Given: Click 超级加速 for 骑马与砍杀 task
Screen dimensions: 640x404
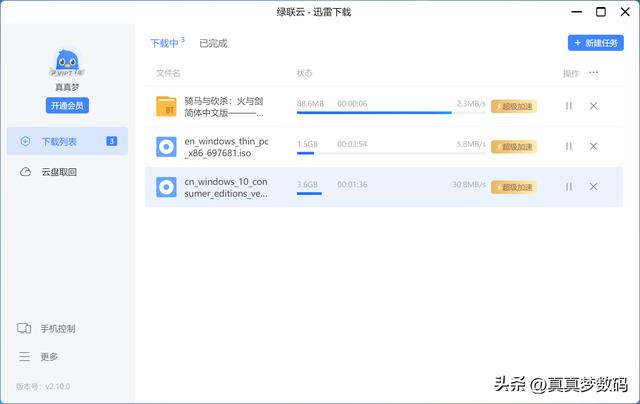Looking at the screenshot, I should click(x=514, y=107).
